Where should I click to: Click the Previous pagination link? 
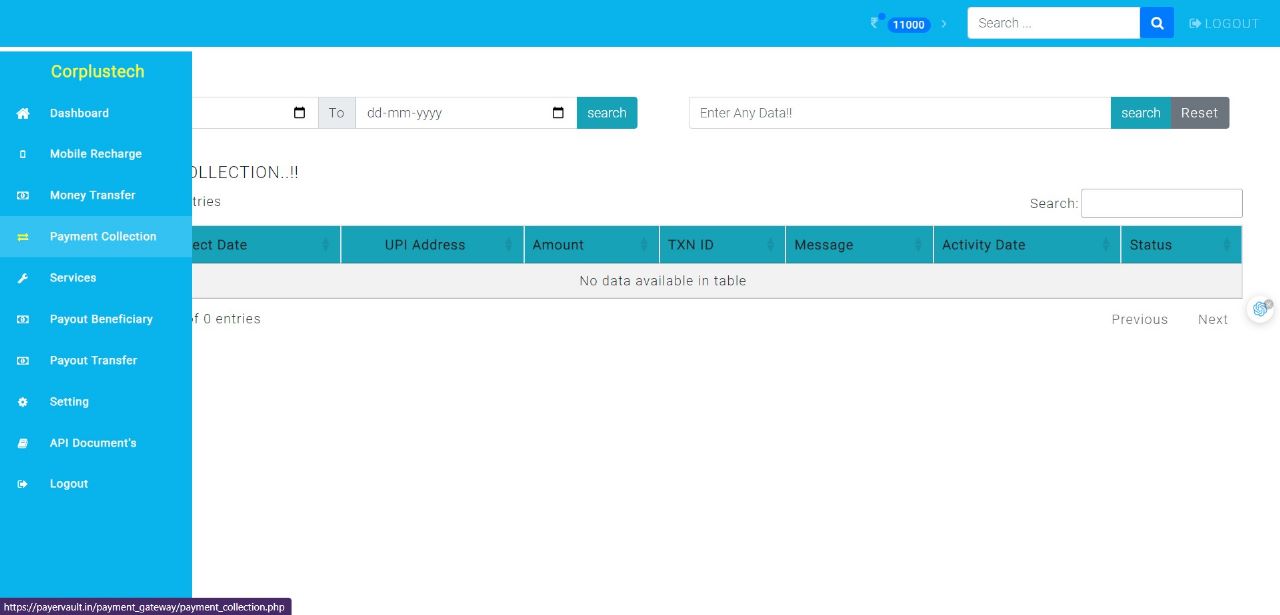(x=1140, y=320)
